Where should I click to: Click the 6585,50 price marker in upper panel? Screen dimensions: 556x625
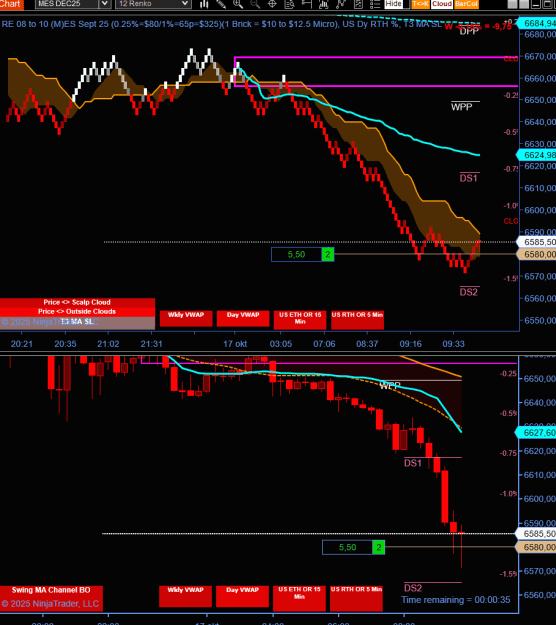tap(537, 242)
